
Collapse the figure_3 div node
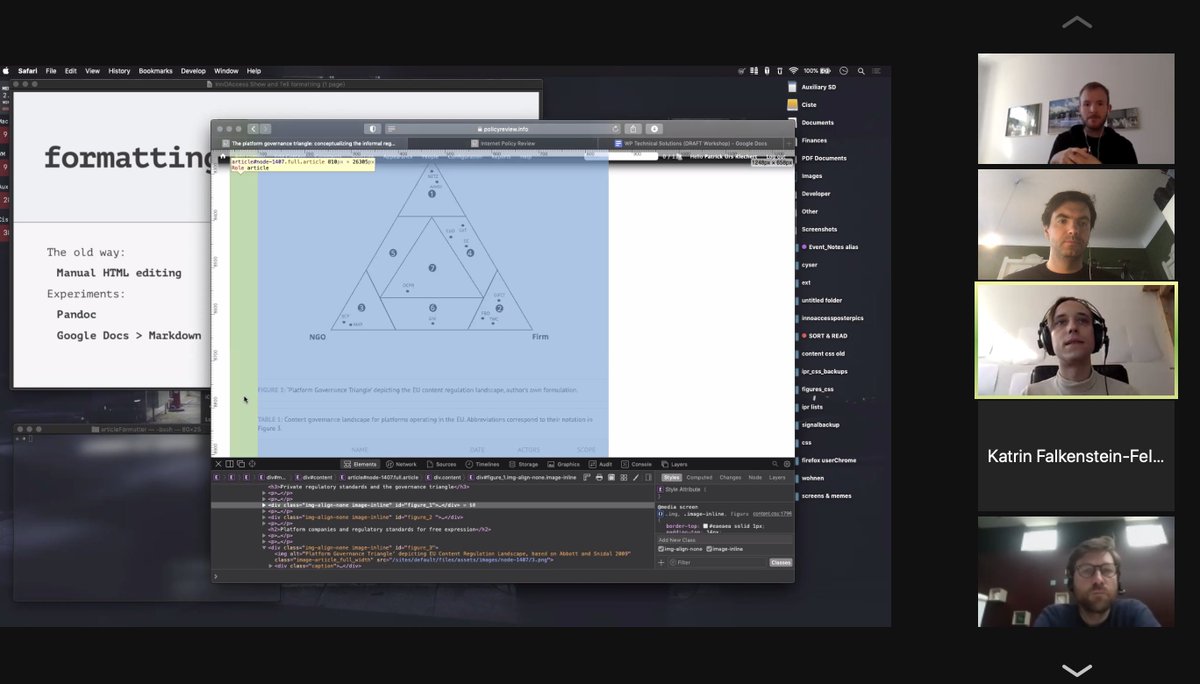264,548
